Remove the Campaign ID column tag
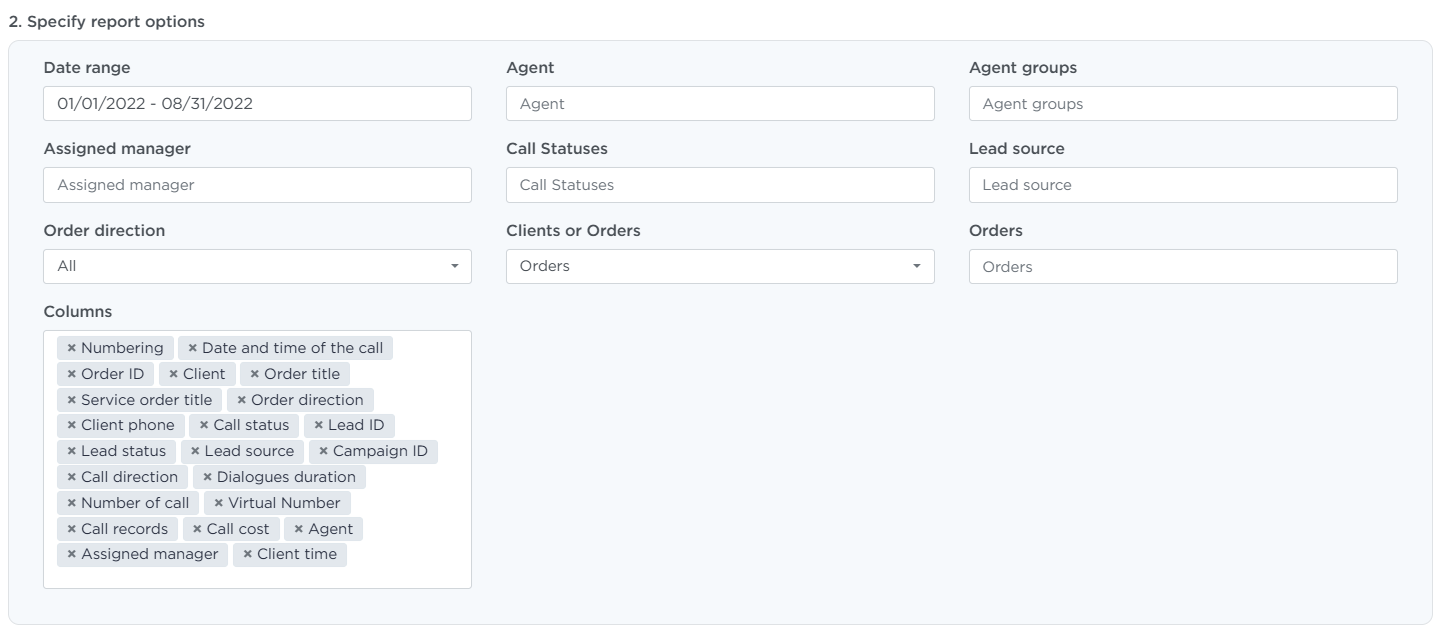This screenshot has width=1440, height=630. 323,451
